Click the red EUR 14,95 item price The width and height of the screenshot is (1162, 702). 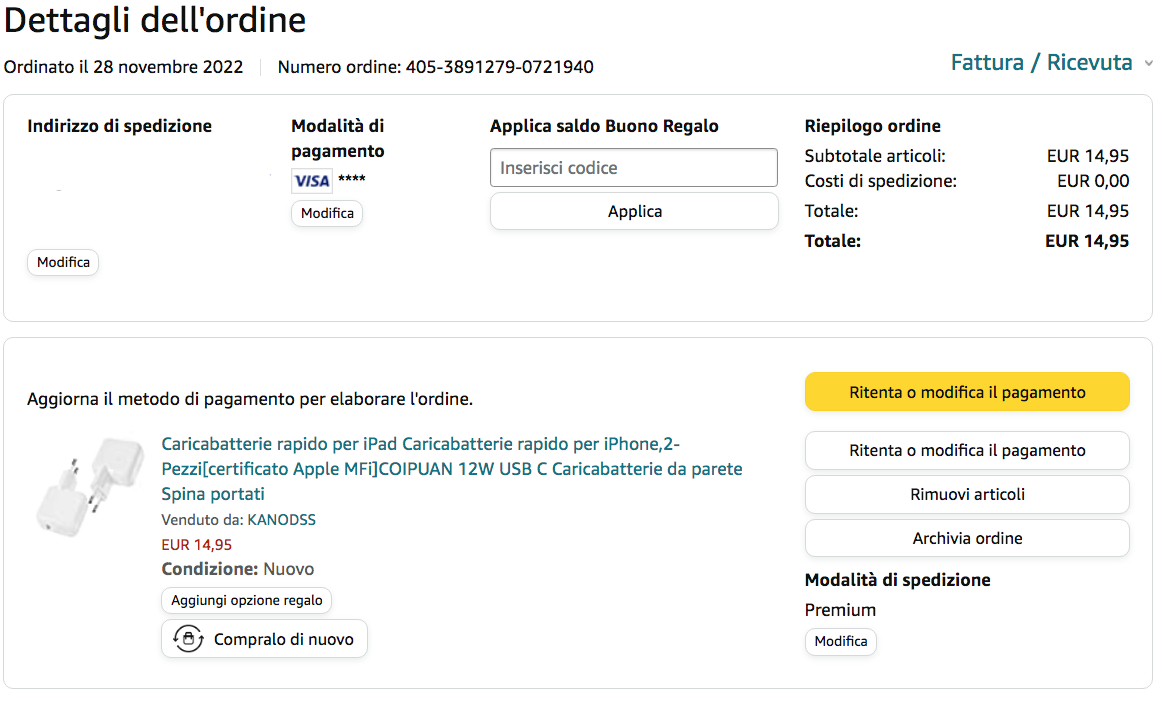[x=196, y=545]
